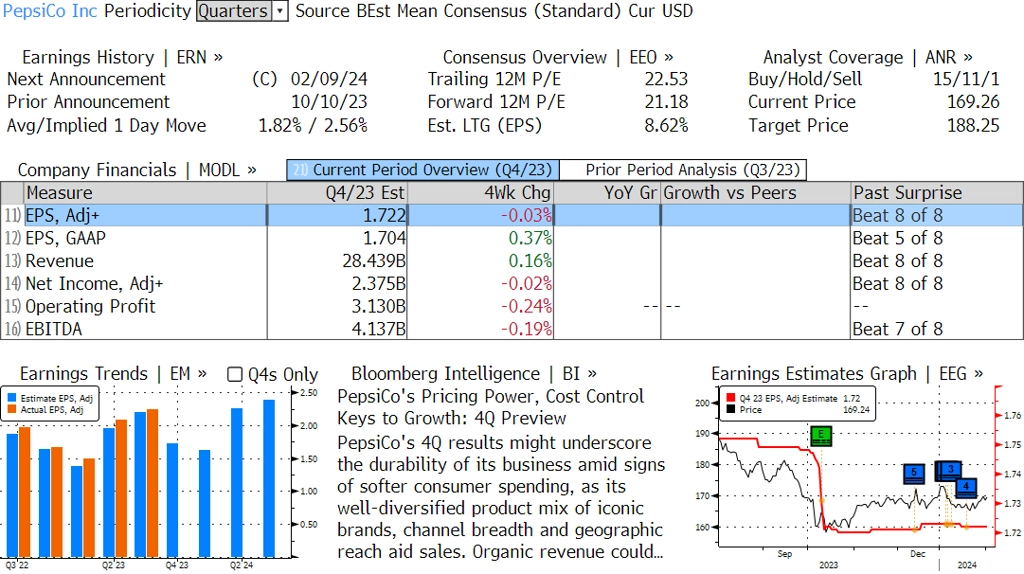
Task: Select the EPS, GAAP row
Action: click(512, 238)
